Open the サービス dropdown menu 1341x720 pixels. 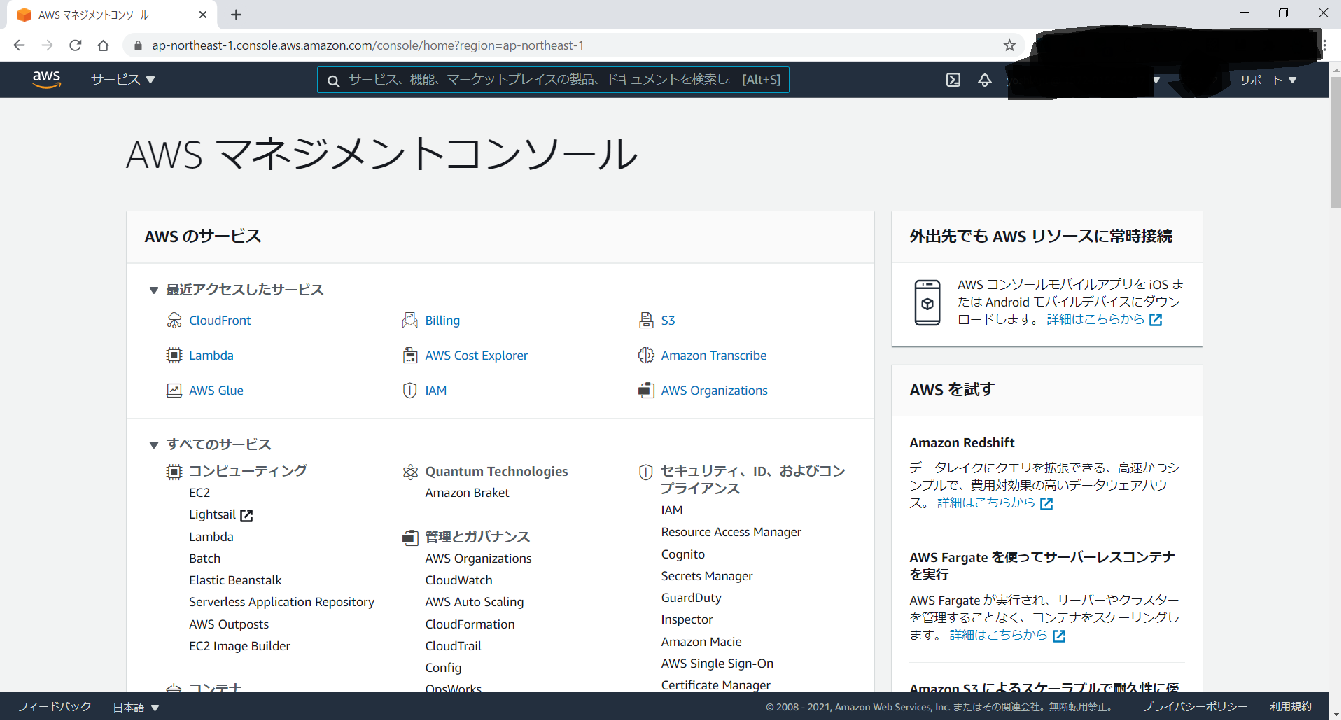pyautogui.click(x=123, y=80)
